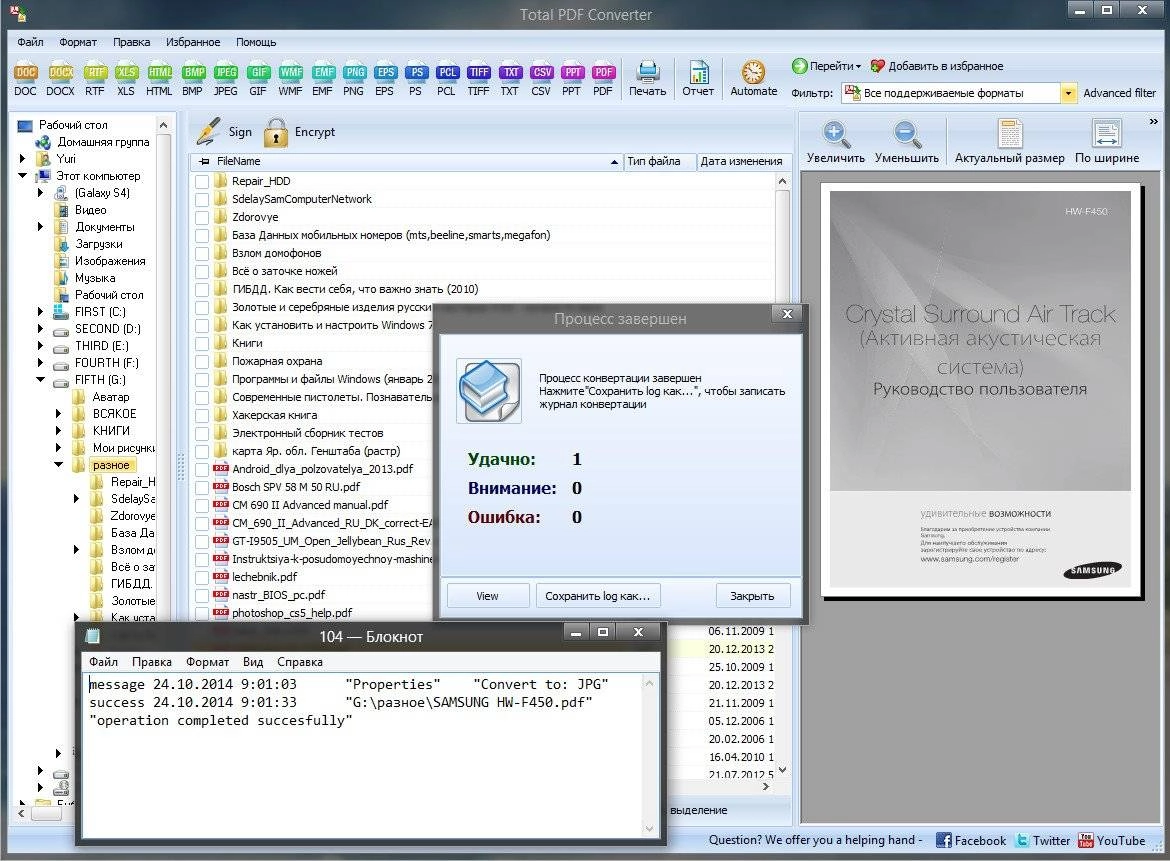Click Сохранить log как… button
Viewport: 1170px width, 861px height.
point(597,596)
